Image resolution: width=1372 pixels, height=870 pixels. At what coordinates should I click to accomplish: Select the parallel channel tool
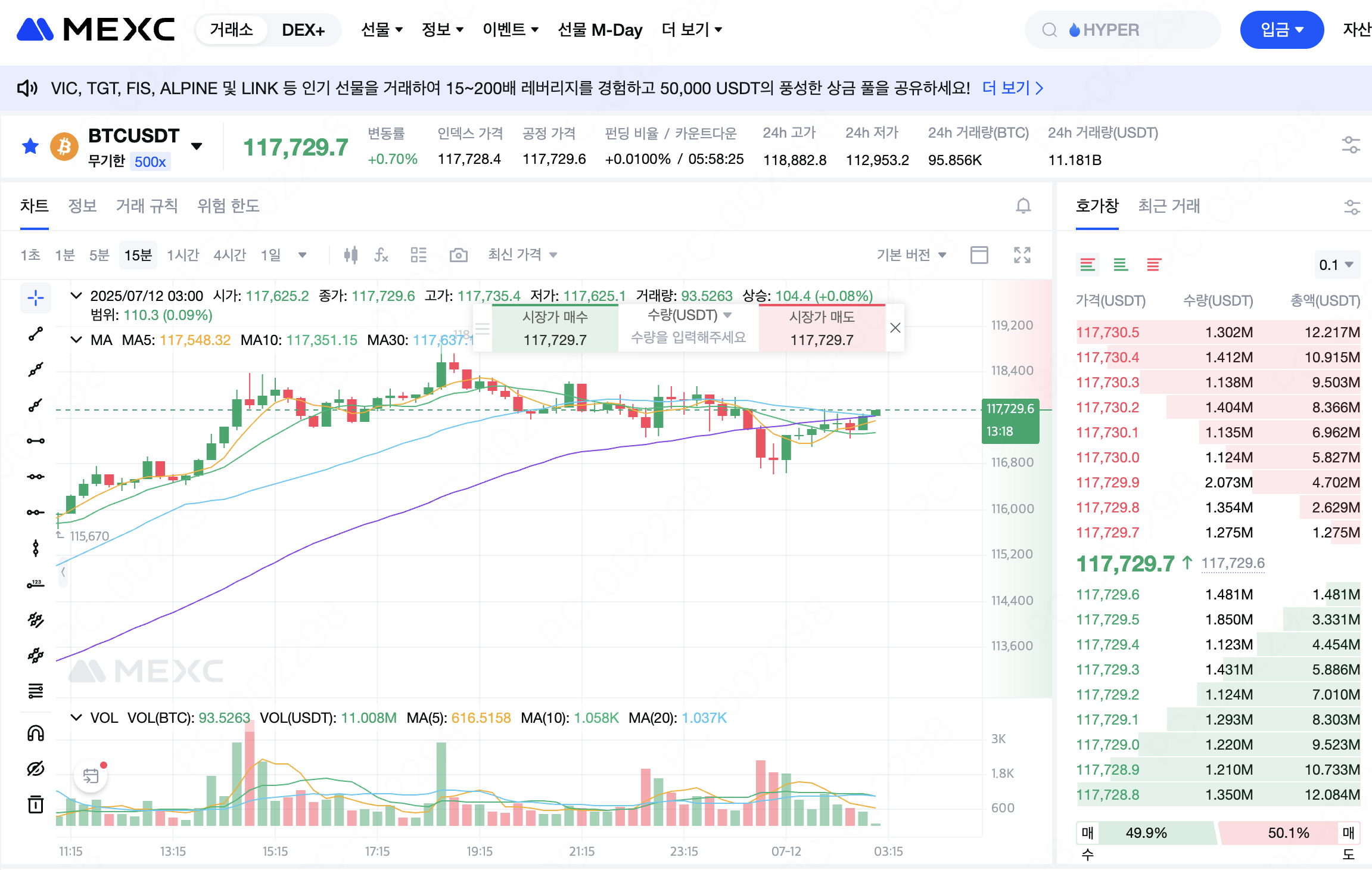pyautogui.click(x=36, y=620)
